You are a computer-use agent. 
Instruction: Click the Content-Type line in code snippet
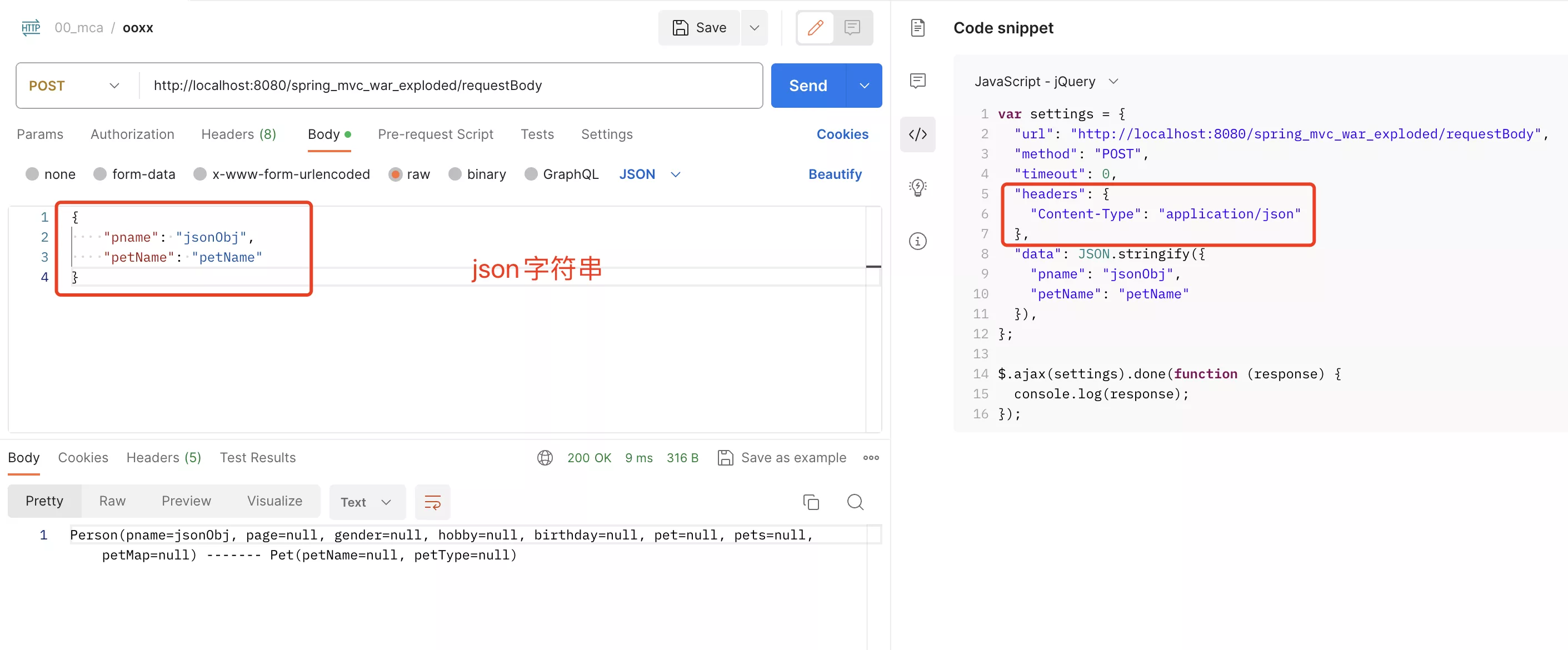(x=1165, y=214)
